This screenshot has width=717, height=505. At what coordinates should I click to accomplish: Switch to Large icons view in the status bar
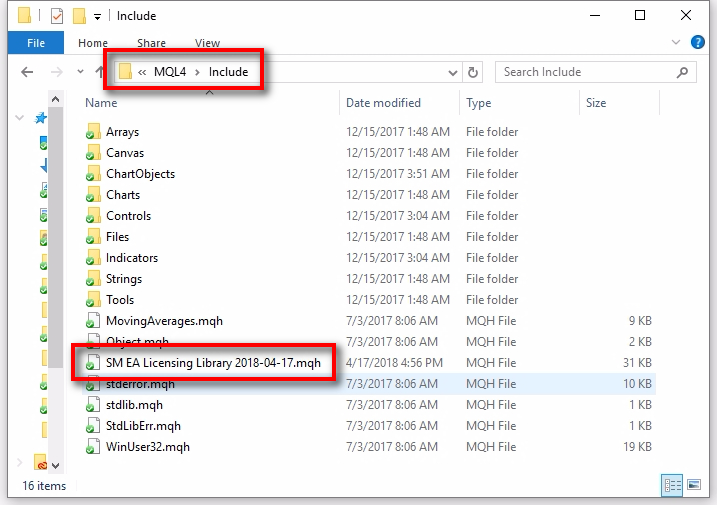pos(693,485)
